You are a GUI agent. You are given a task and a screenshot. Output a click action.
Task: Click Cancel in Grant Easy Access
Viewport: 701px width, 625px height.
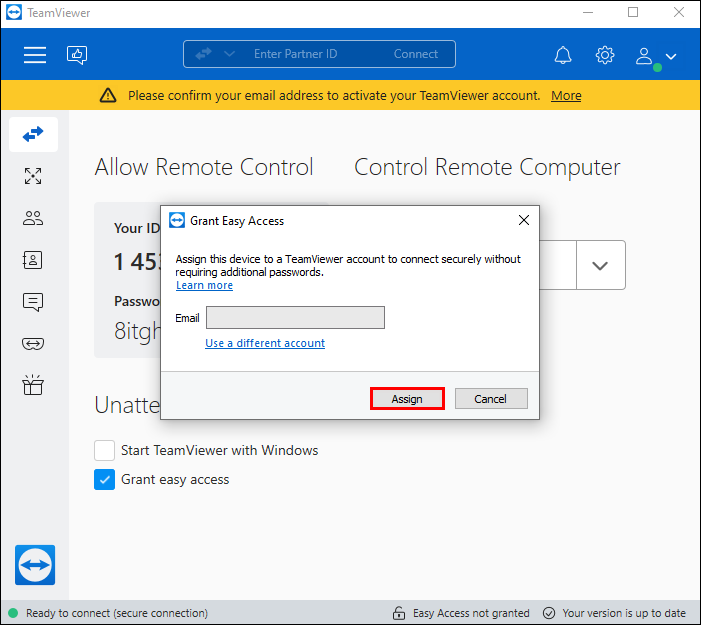(491, 399)
